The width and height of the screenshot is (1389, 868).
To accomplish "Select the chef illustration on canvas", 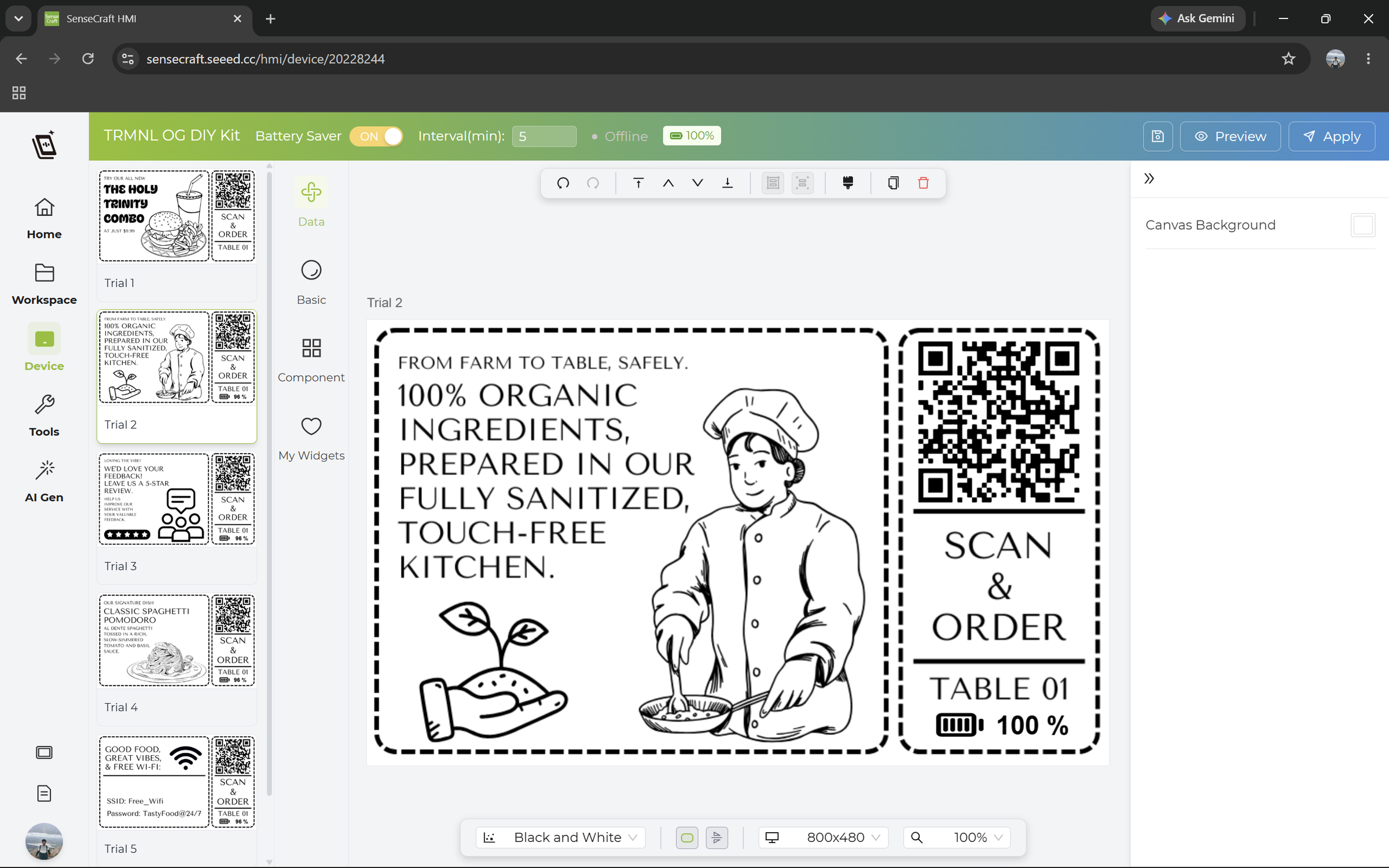I will (752, 564).
